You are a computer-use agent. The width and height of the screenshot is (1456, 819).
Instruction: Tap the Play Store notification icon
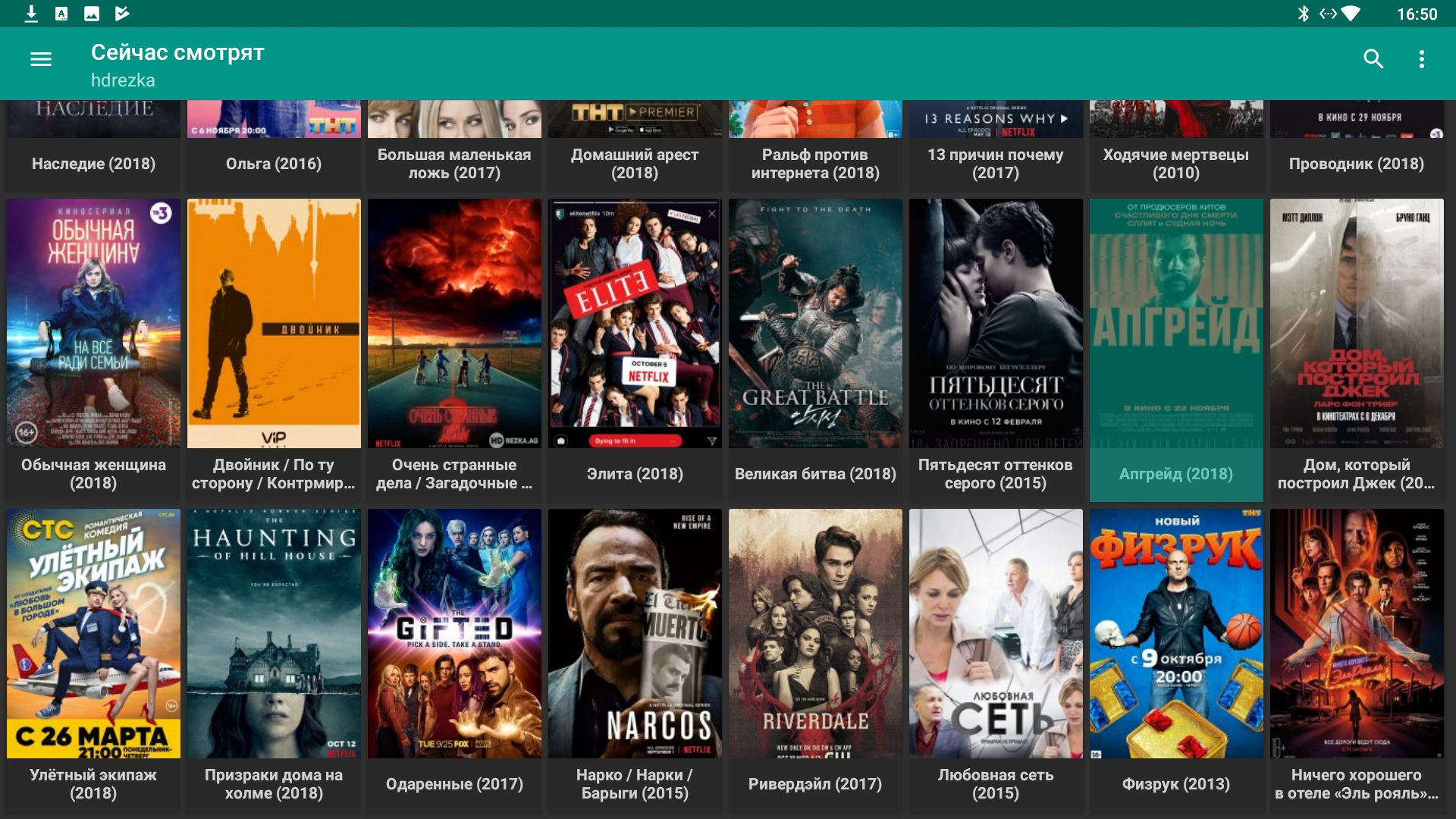(x=122, y=14)
